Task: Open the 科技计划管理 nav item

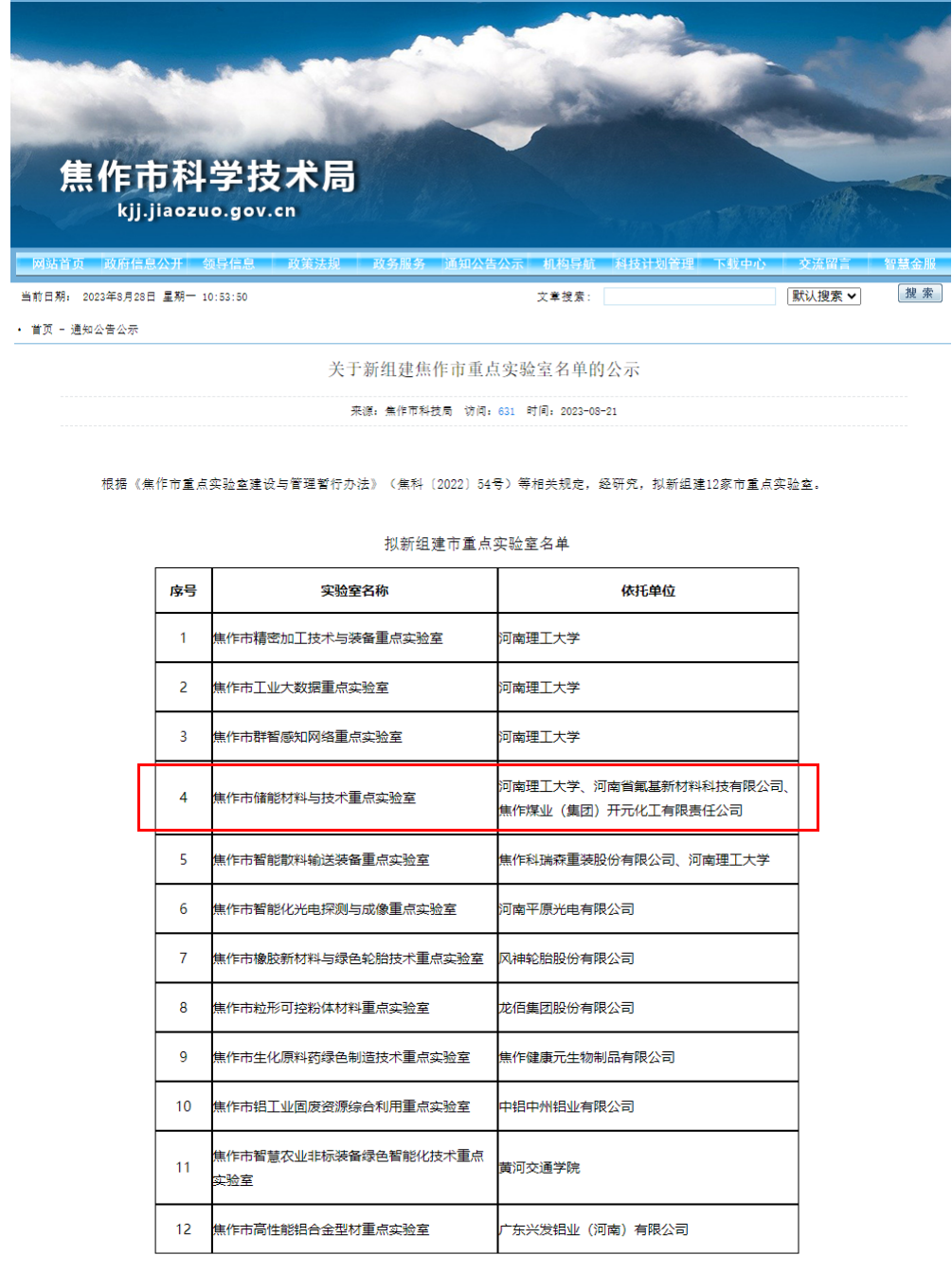Action: (x=655, y=263)
